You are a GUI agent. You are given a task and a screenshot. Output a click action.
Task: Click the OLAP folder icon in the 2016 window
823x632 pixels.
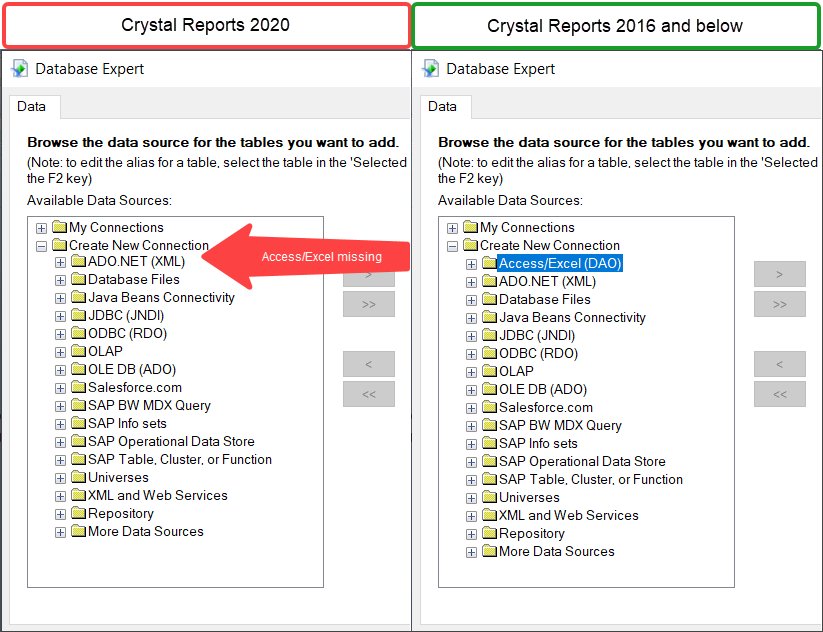point(490,371)
